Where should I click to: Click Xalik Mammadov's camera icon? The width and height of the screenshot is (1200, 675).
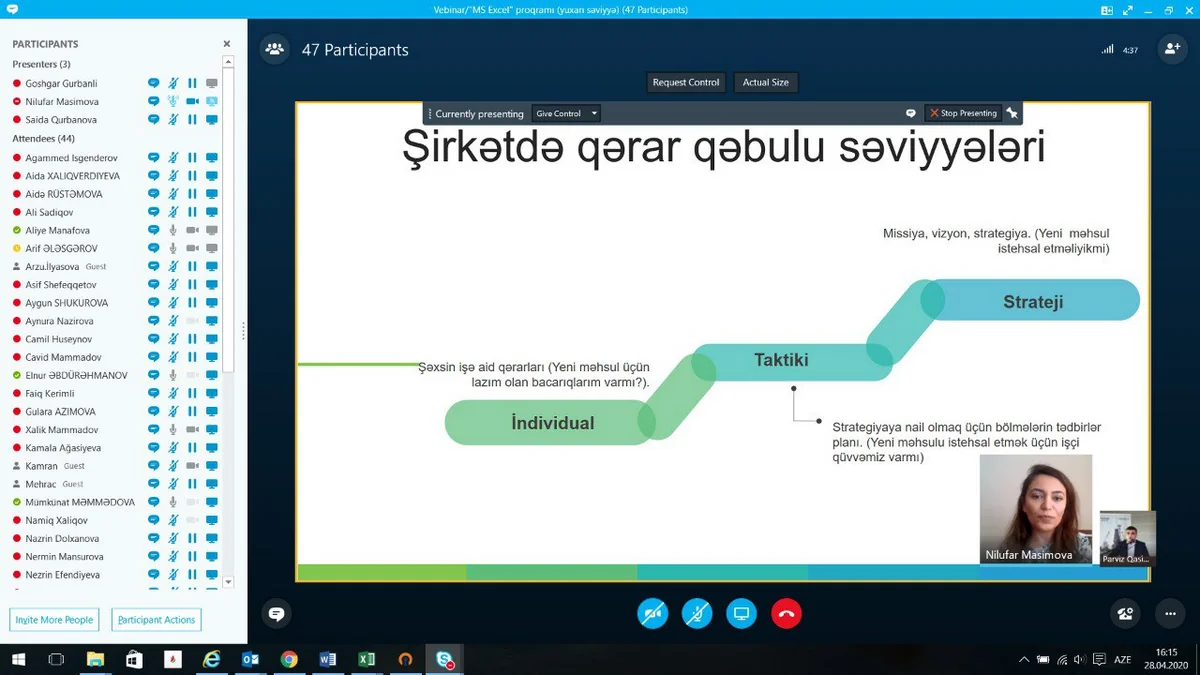[192, 430]
